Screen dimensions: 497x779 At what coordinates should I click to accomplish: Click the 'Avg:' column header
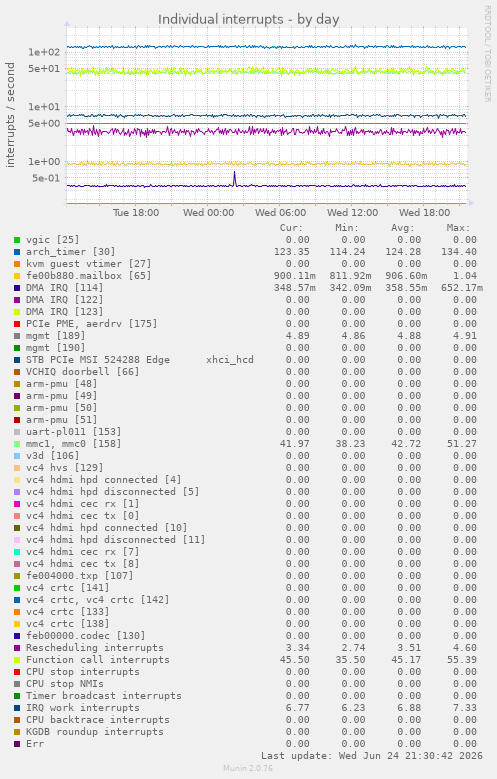[x=403, y=228]
